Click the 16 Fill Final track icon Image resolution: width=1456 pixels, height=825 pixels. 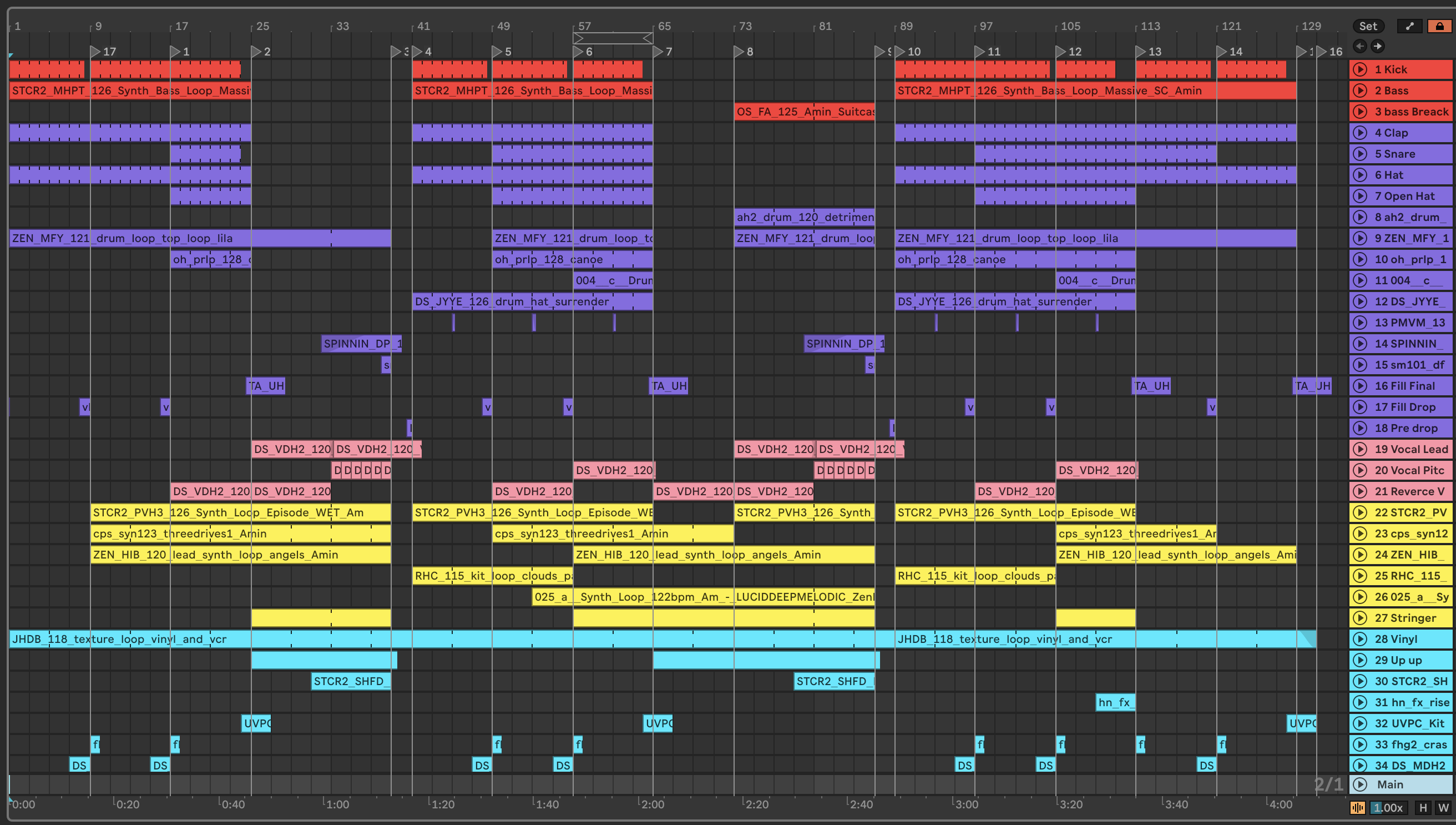1359,386
